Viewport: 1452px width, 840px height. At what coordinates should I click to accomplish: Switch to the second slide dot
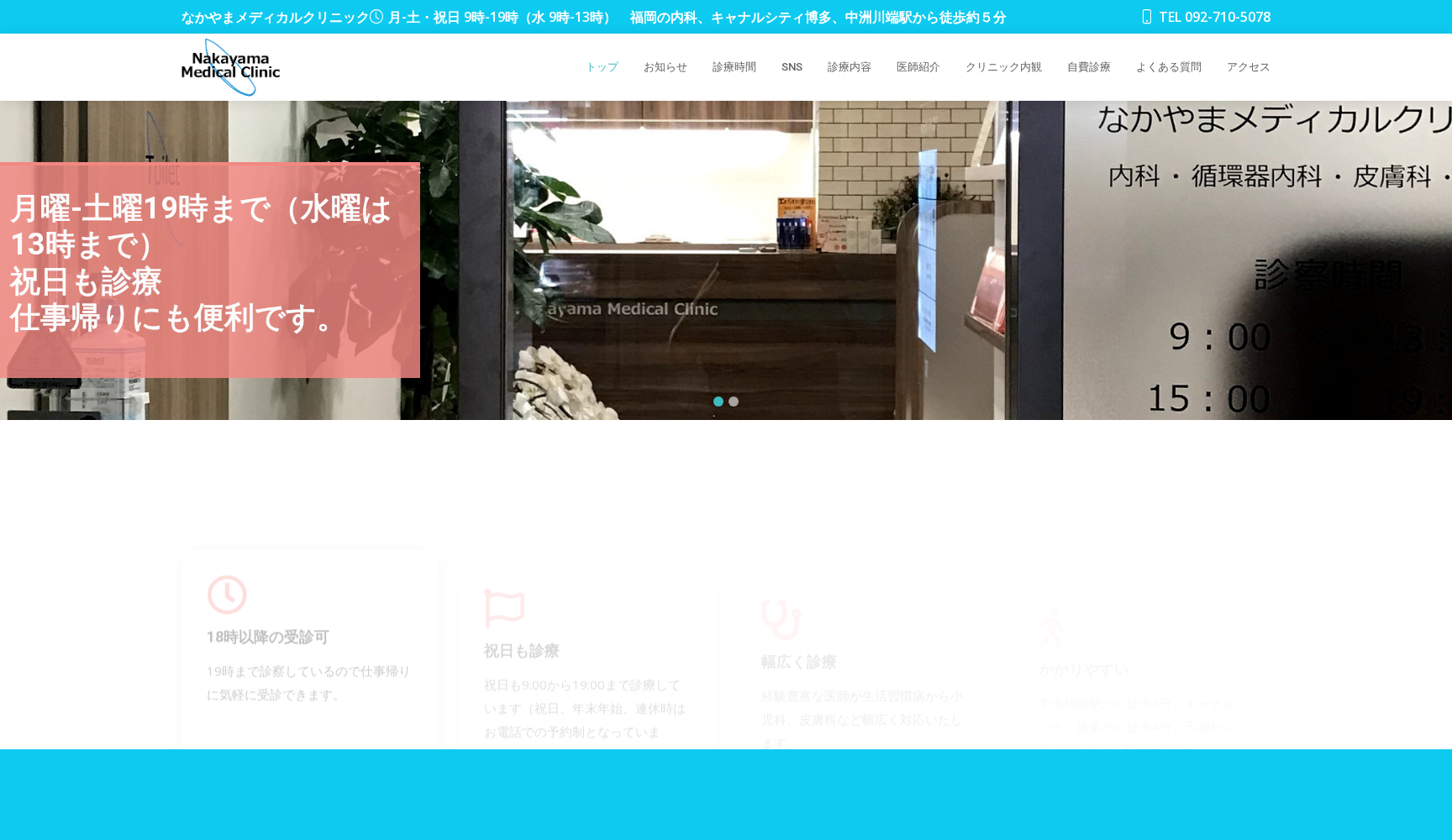point(734,402)
